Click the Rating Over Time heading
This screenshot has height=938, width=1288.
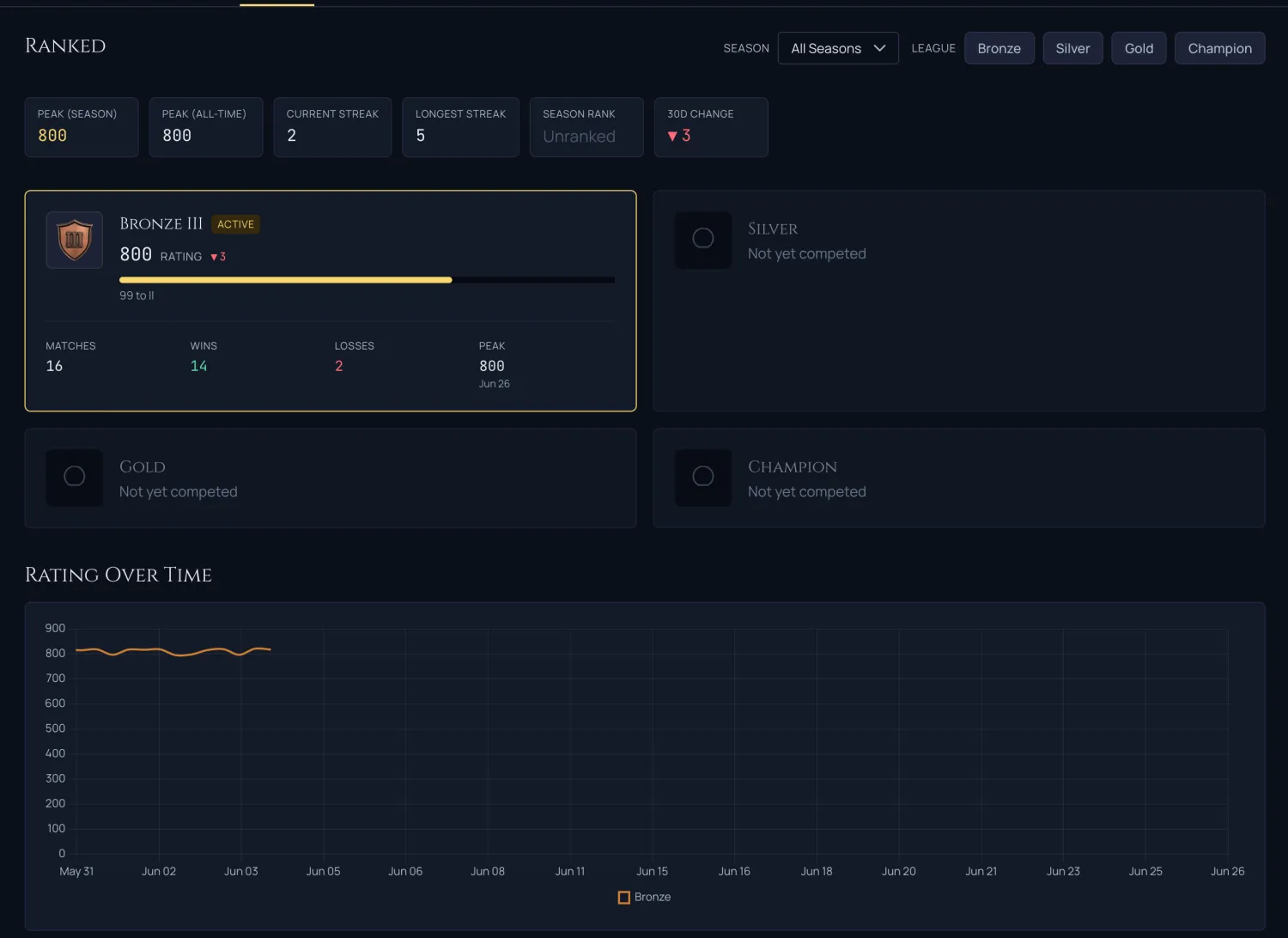(x=118, y=575)
